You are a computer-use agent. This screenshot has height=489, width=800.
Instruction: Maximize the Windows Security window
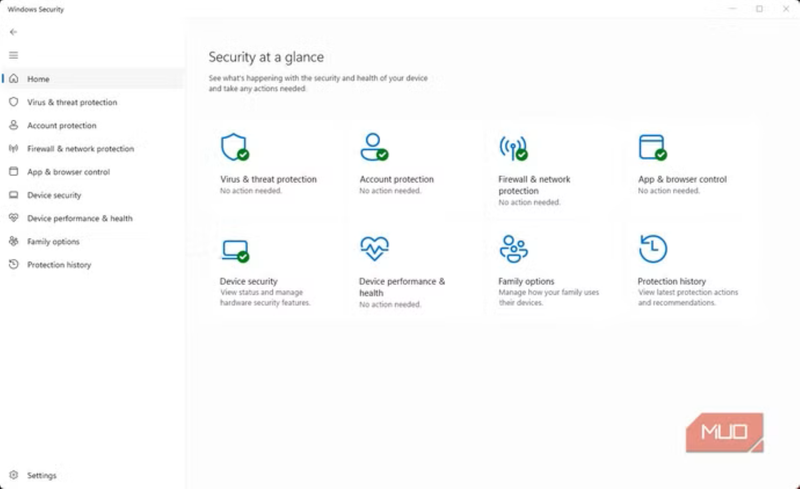[x=759, y=9]
